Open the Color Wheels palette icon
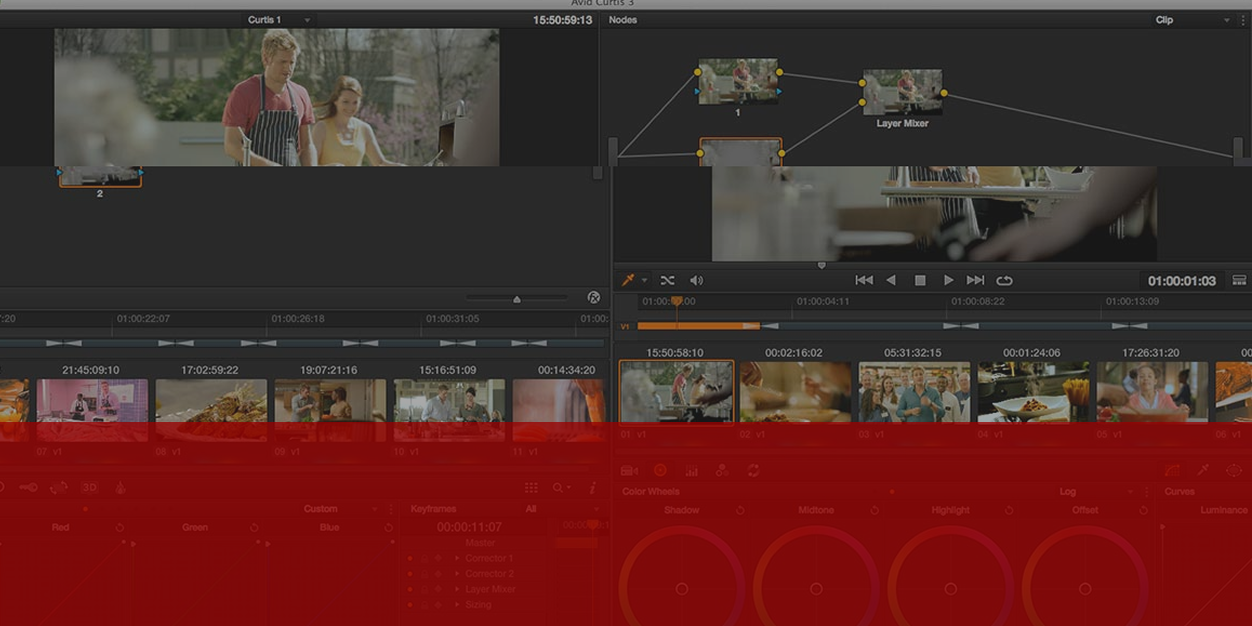Screen dimensions: 1252x626 pyautogui.click(x=660, y=470)
